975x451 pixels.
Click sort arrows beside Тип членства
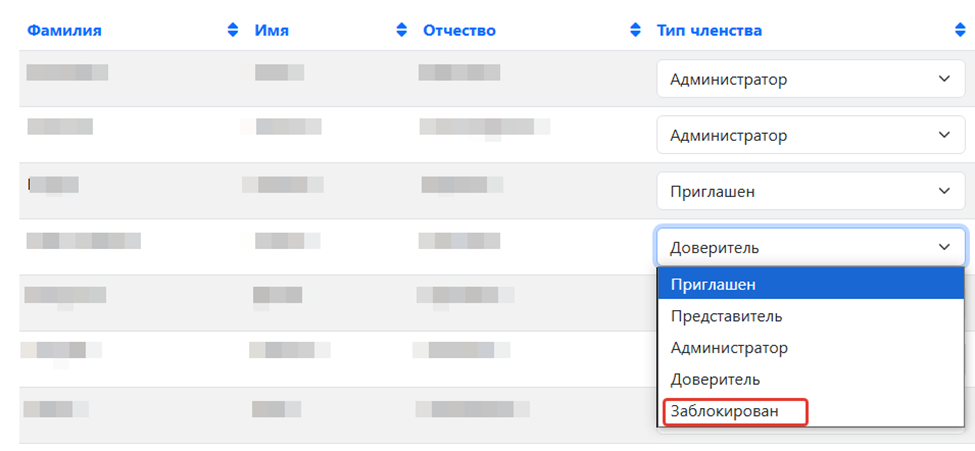(x=961, y=31)
